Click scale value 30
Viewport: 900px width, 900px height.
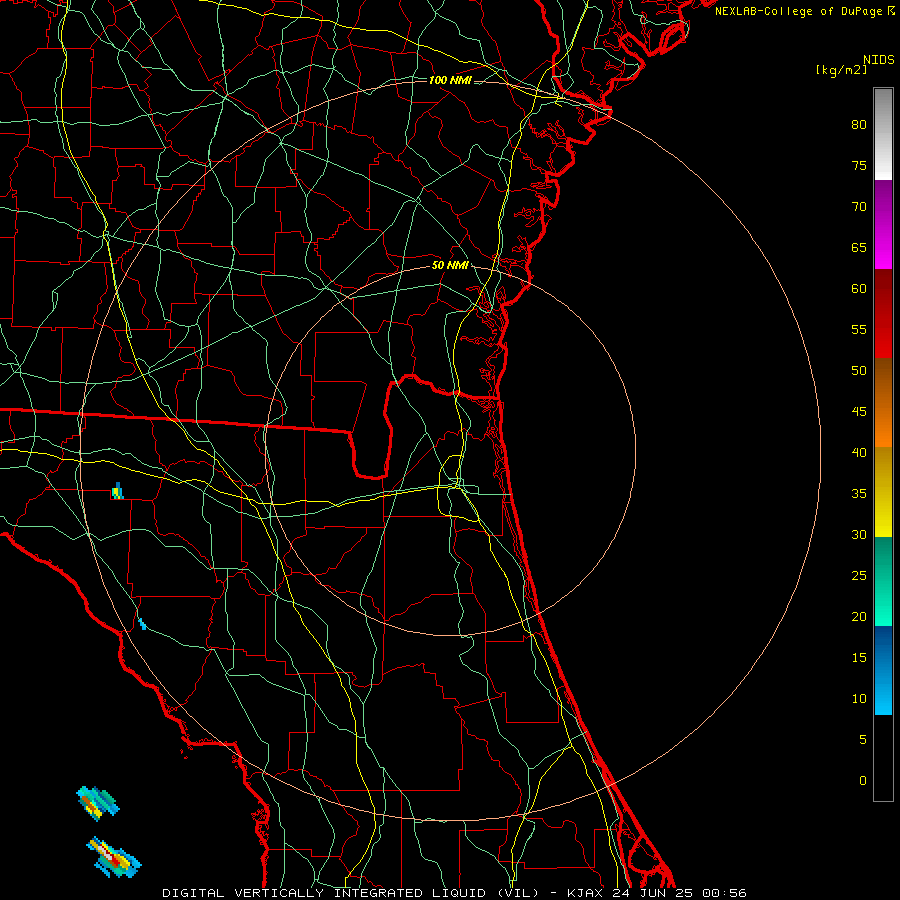click(x=859, y=534)
